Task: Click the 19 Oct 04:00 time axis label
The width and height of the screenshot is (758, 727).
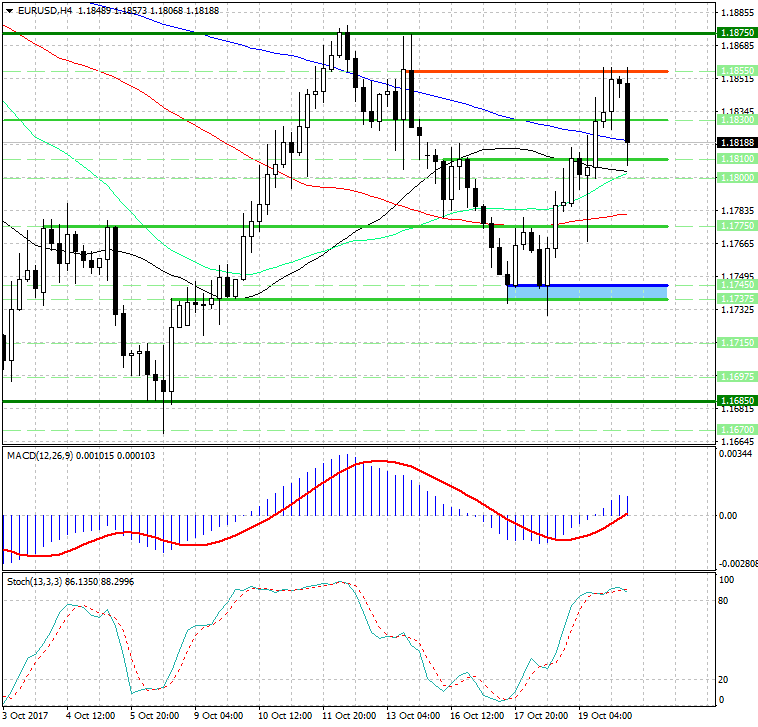Action: pos(606,716)
